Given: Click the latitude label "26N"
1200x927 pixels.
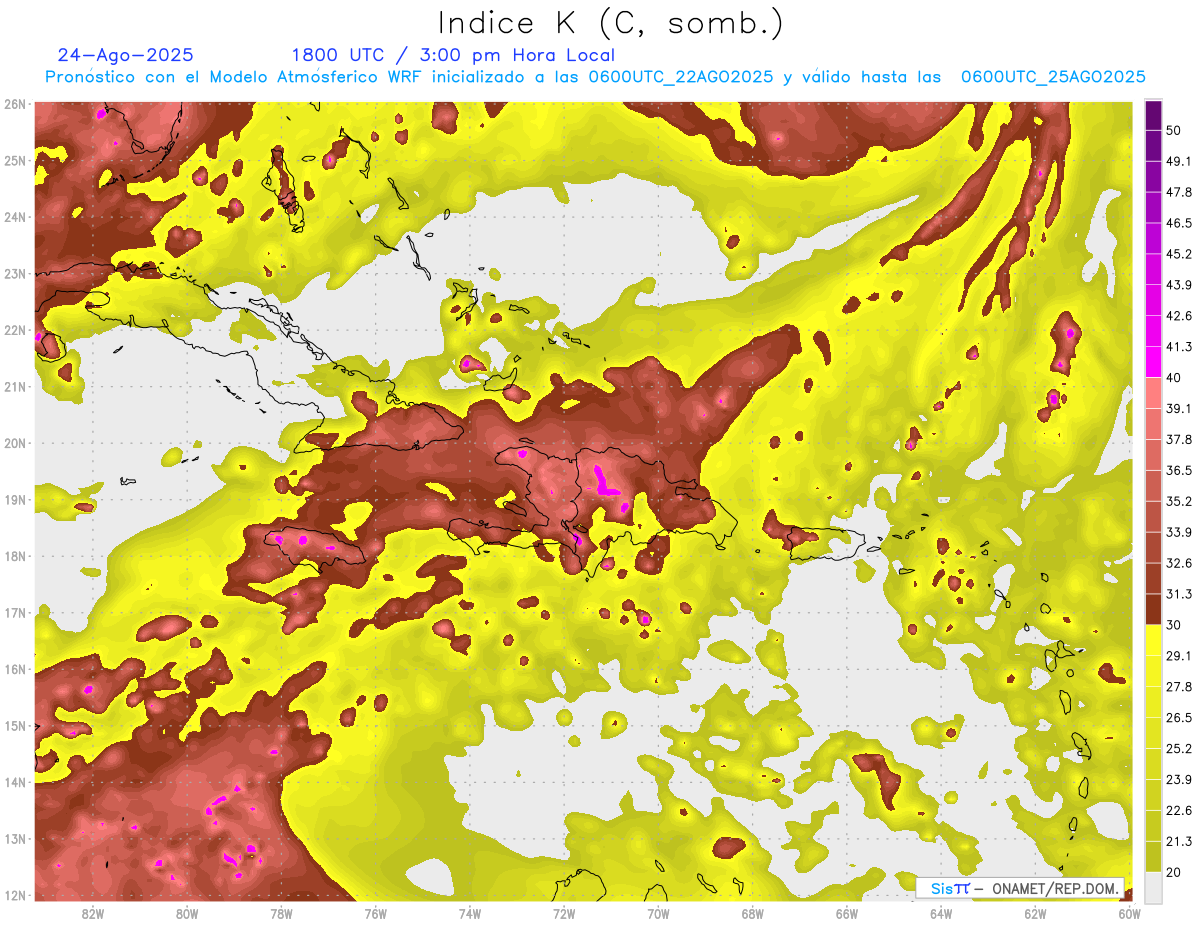Looking at the screenshot, I should pyautogui.click(x=15, y=104).
